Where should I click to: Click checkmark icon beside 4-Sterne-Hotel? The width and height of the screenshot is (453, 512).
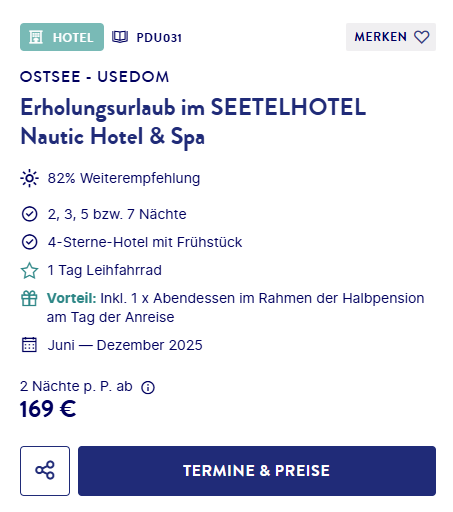[x=29, y=242]
